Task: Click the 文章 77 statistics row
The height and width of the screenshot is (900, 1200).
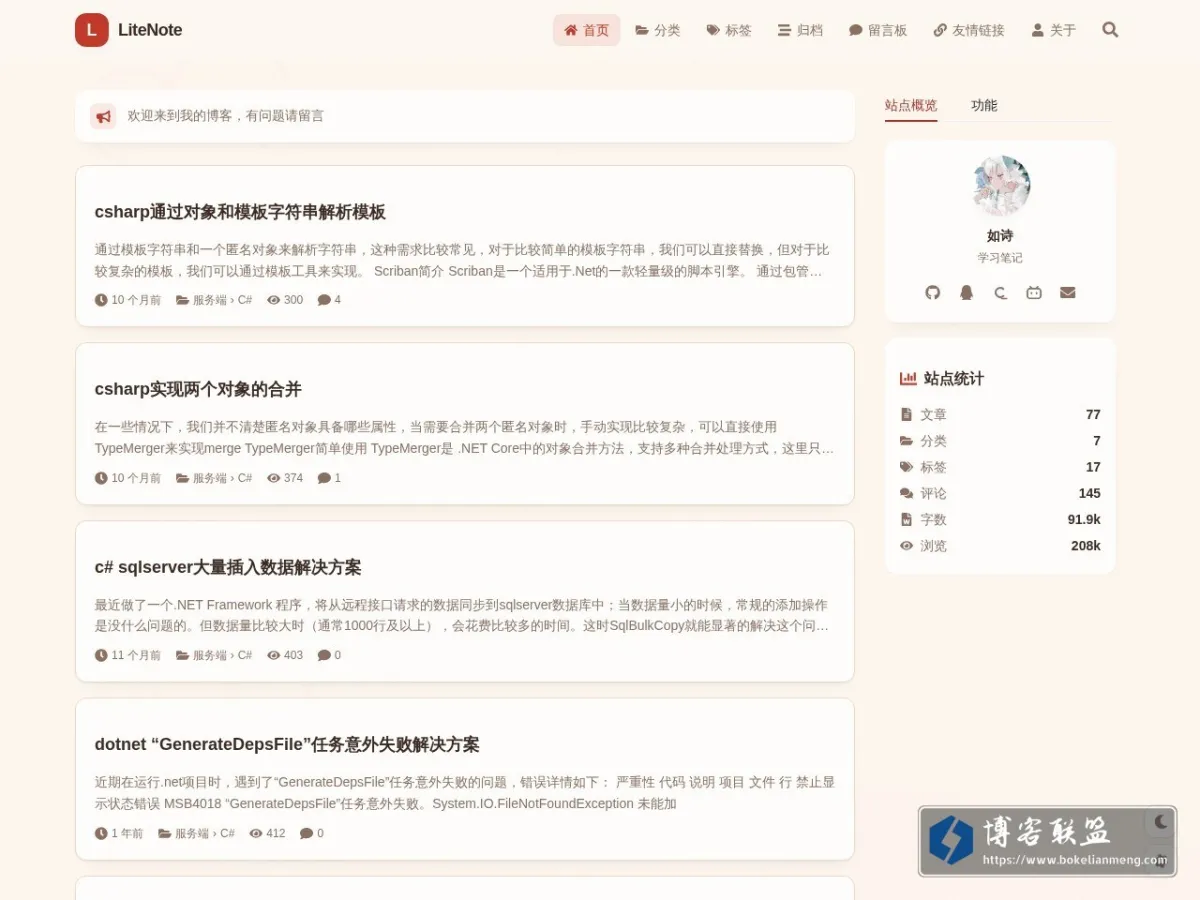Action: tap(1000, 414)
